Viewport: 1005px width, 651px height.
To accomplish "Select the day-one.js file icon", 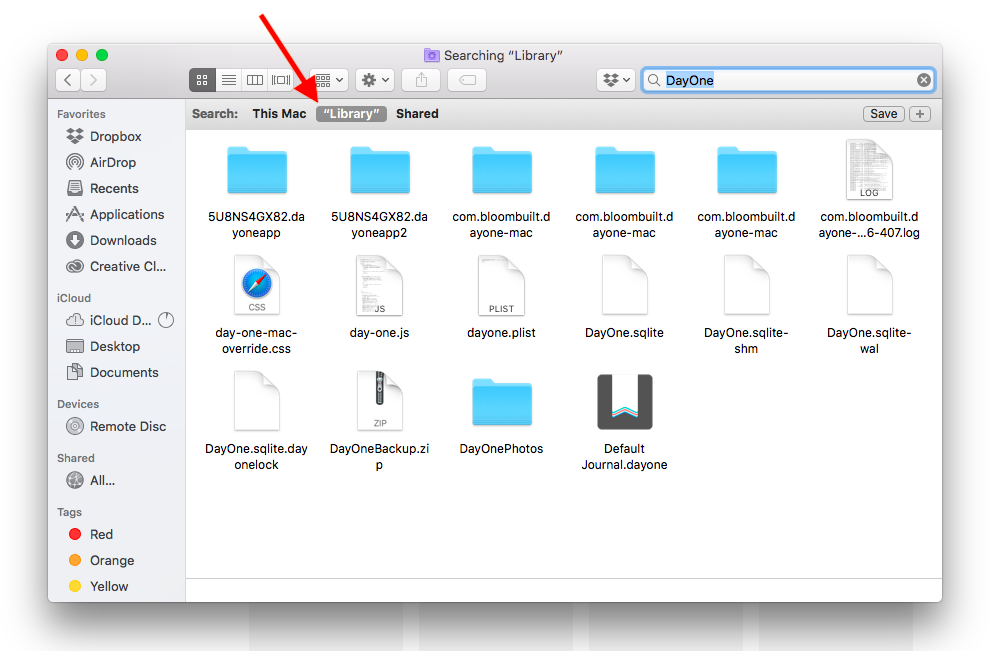I will click(x=379, y=285).
